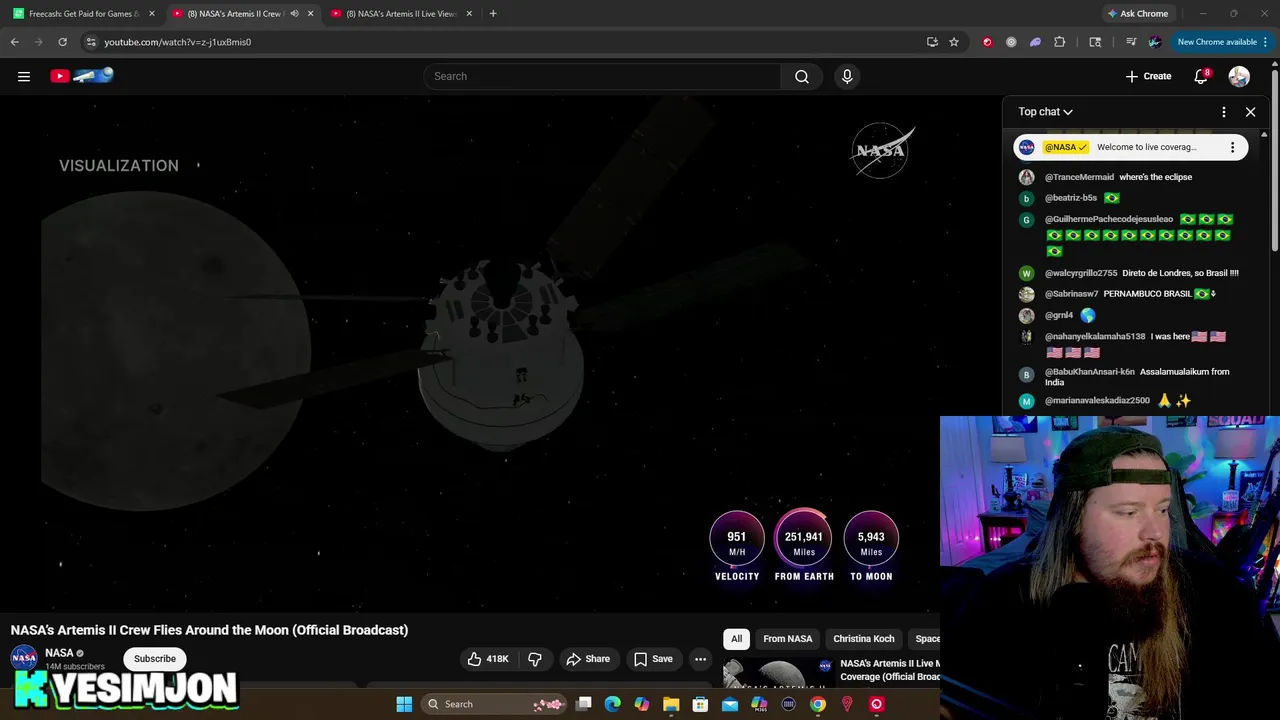
Task: Open YouTube notifications bell
Action: pyautogui.click(x=1201, y=76)
